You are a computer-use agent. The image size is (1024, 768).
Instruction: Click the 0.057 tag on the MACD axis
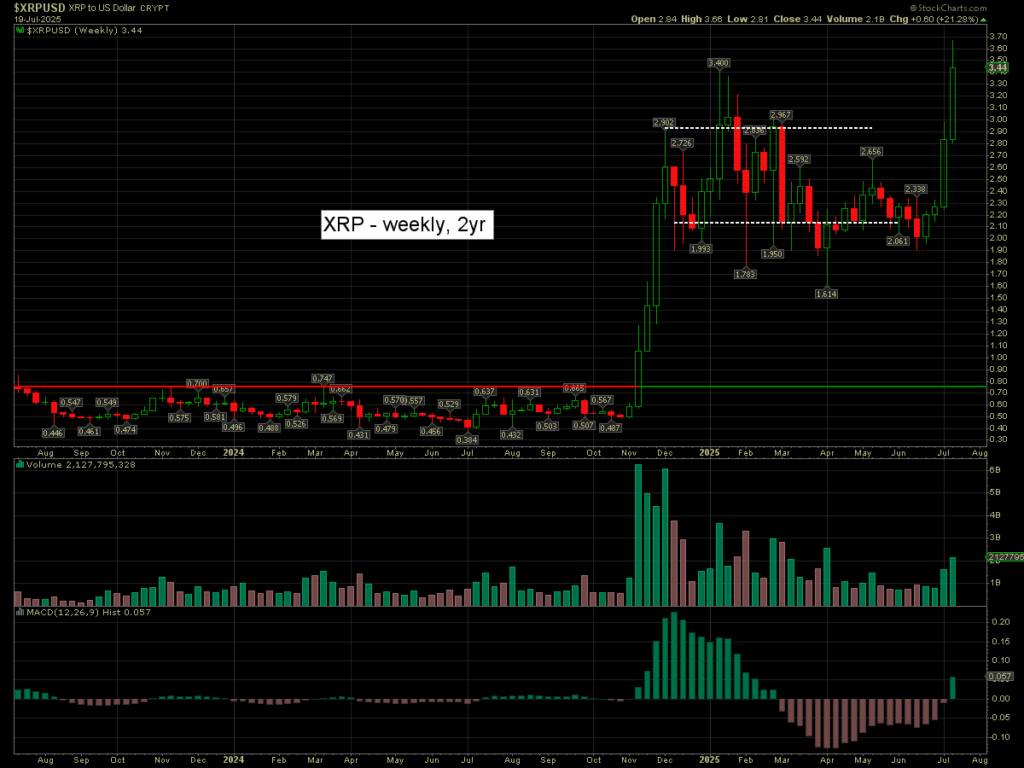(1000, 677)
